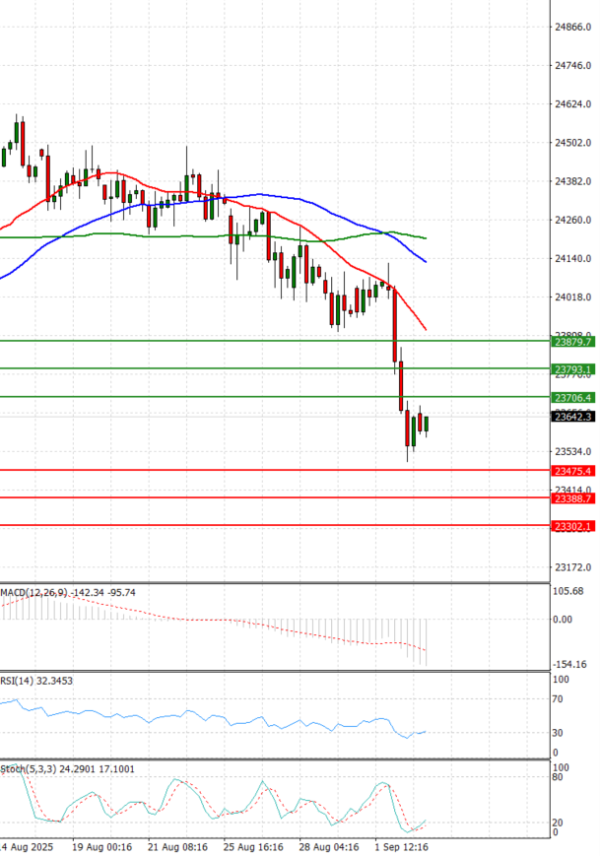Click the 23475.4 red support level label
600x856 pixels.
tap(573, 471)
